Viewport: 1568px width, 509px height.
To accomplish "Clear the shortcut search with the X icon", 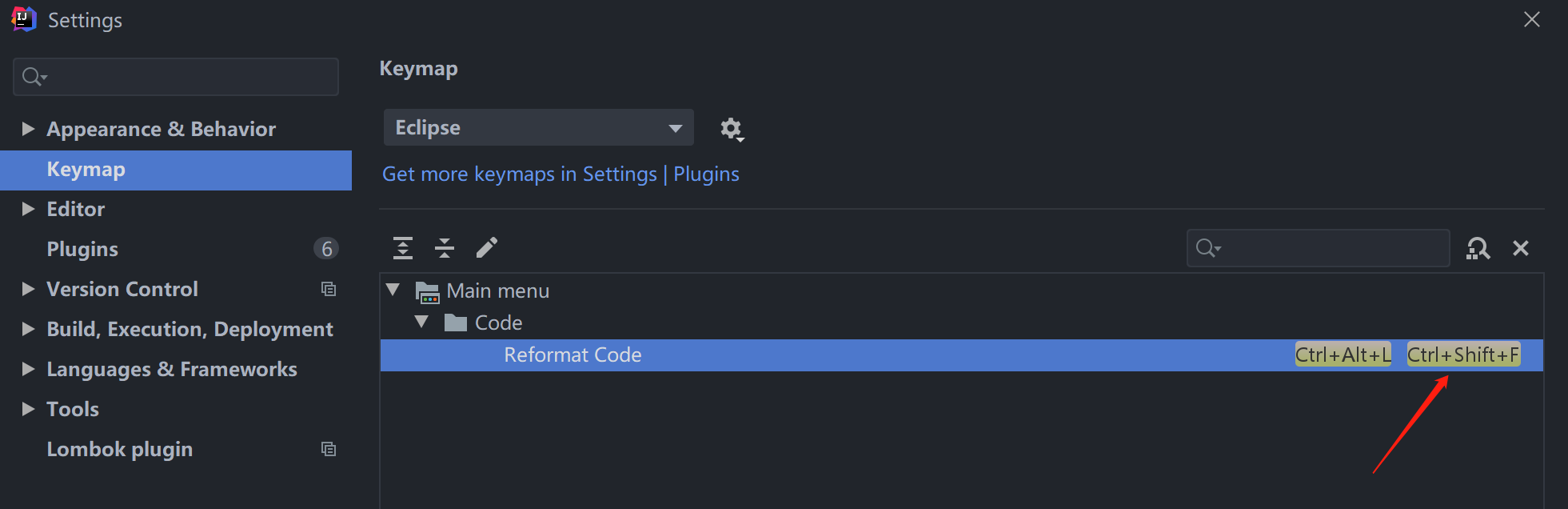I will (1520, 248).
